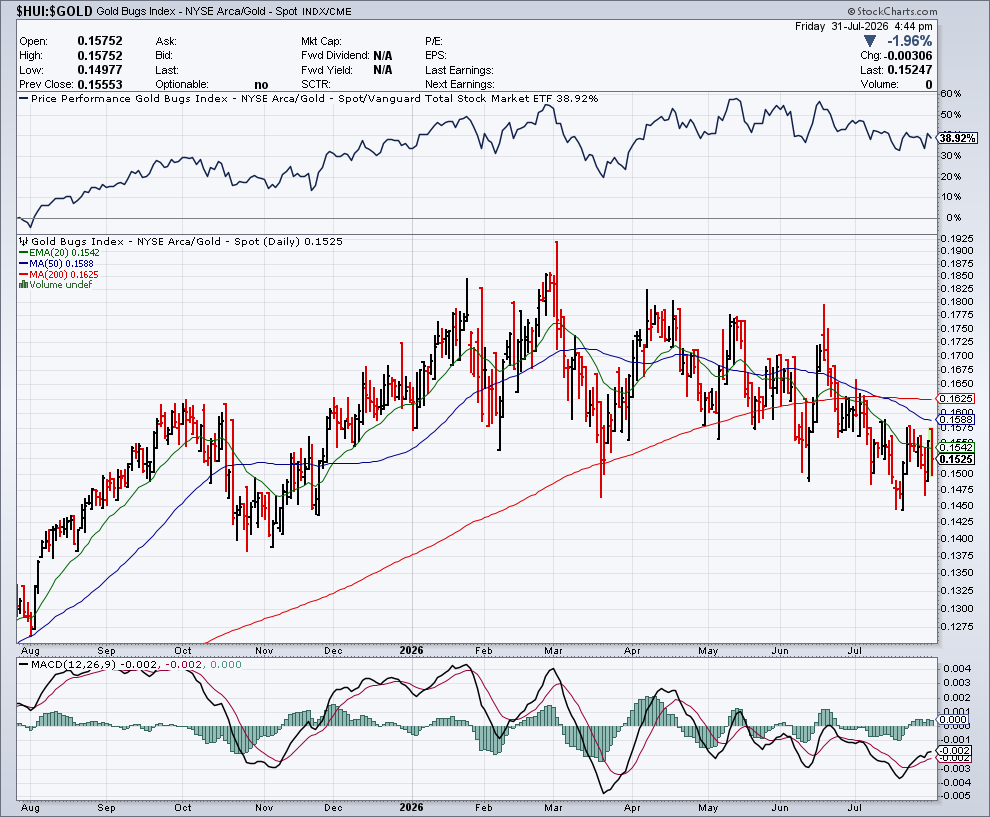The width and height of the screenshot is (990, 817).
Task: Click the Oct label on the MACD time axis
Action: (x=182, y=808)
